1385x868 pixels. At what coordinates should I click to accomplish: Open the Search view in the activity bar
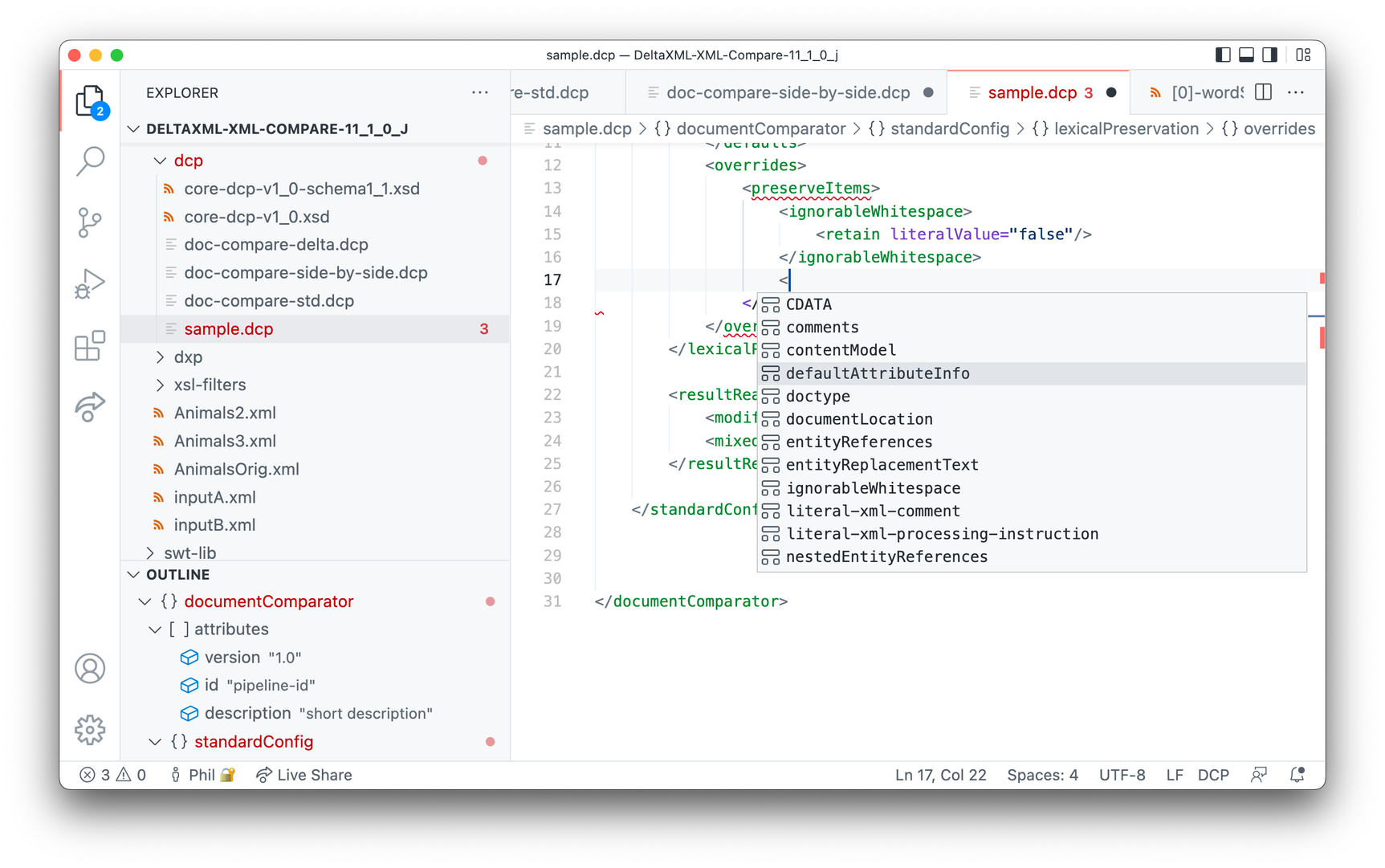pyautogui.click(x=90, y=161)
